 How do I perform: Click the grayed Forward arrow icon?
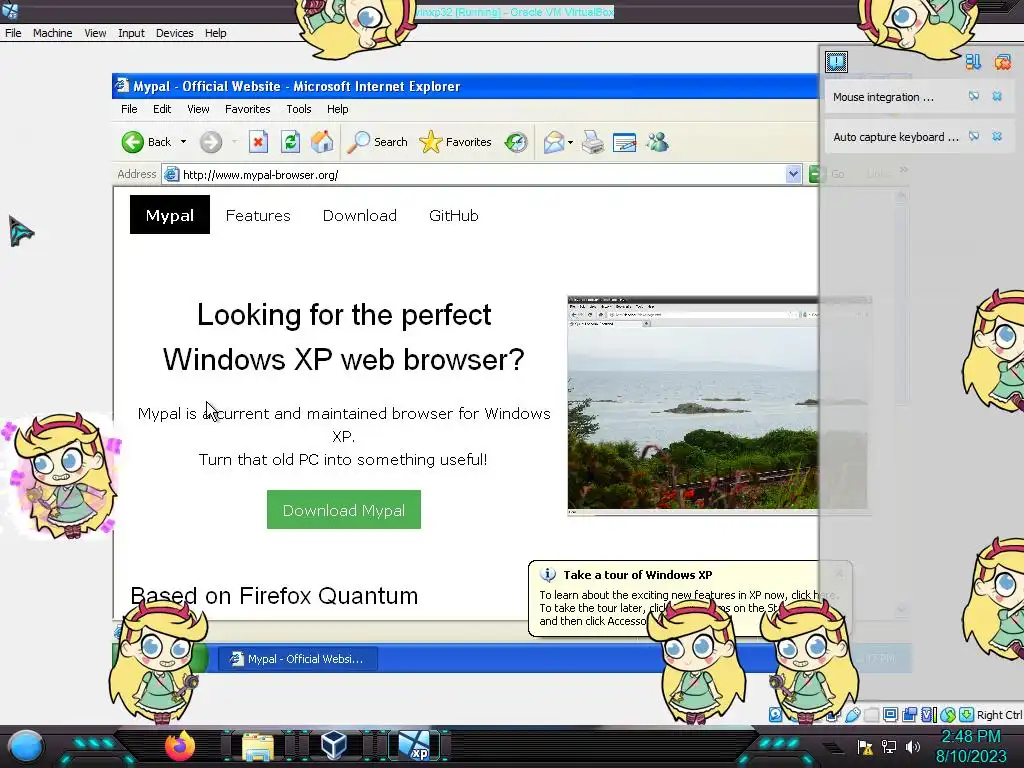pos(211,142)
